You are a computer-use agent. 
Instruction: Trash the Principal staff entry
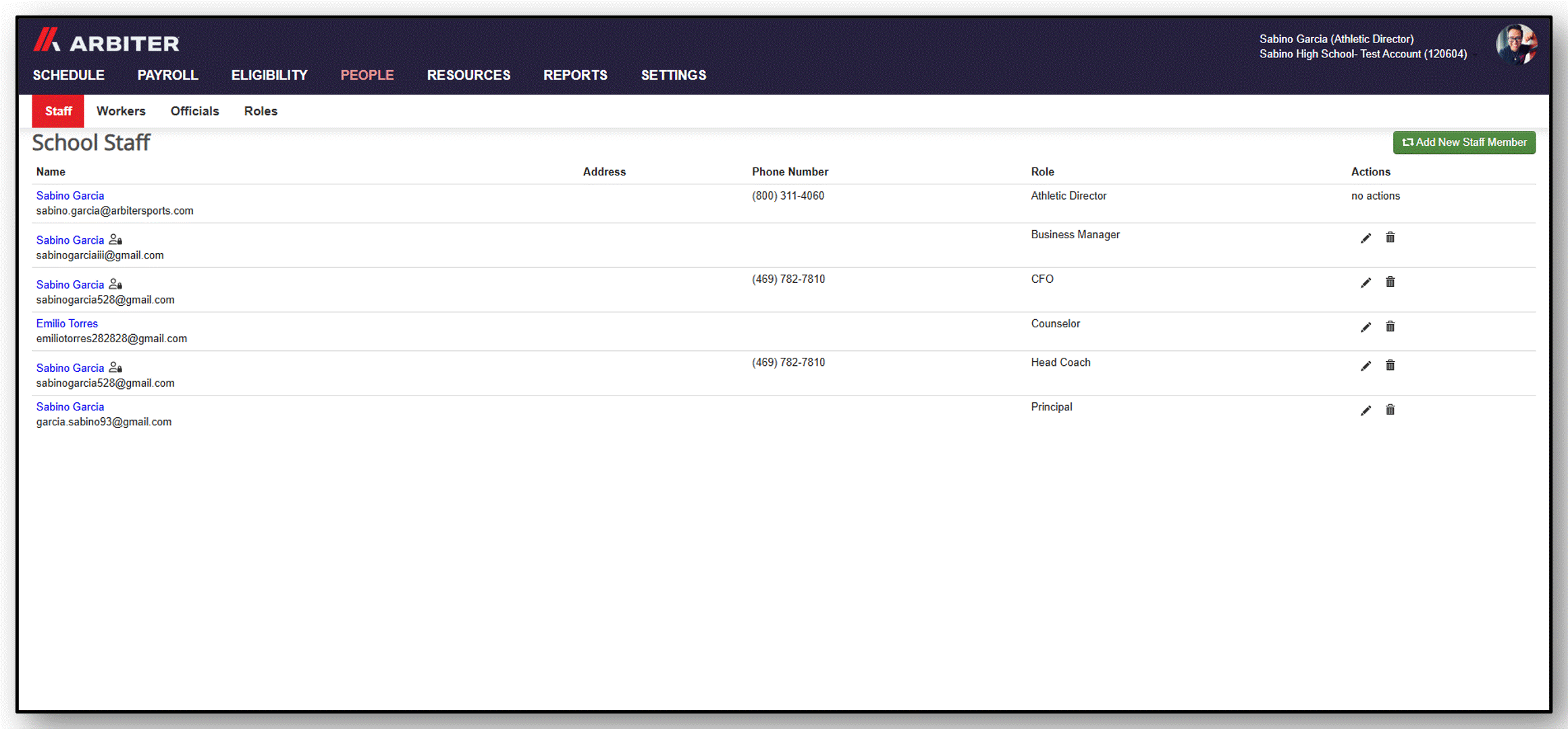(x=1390, y=409)
